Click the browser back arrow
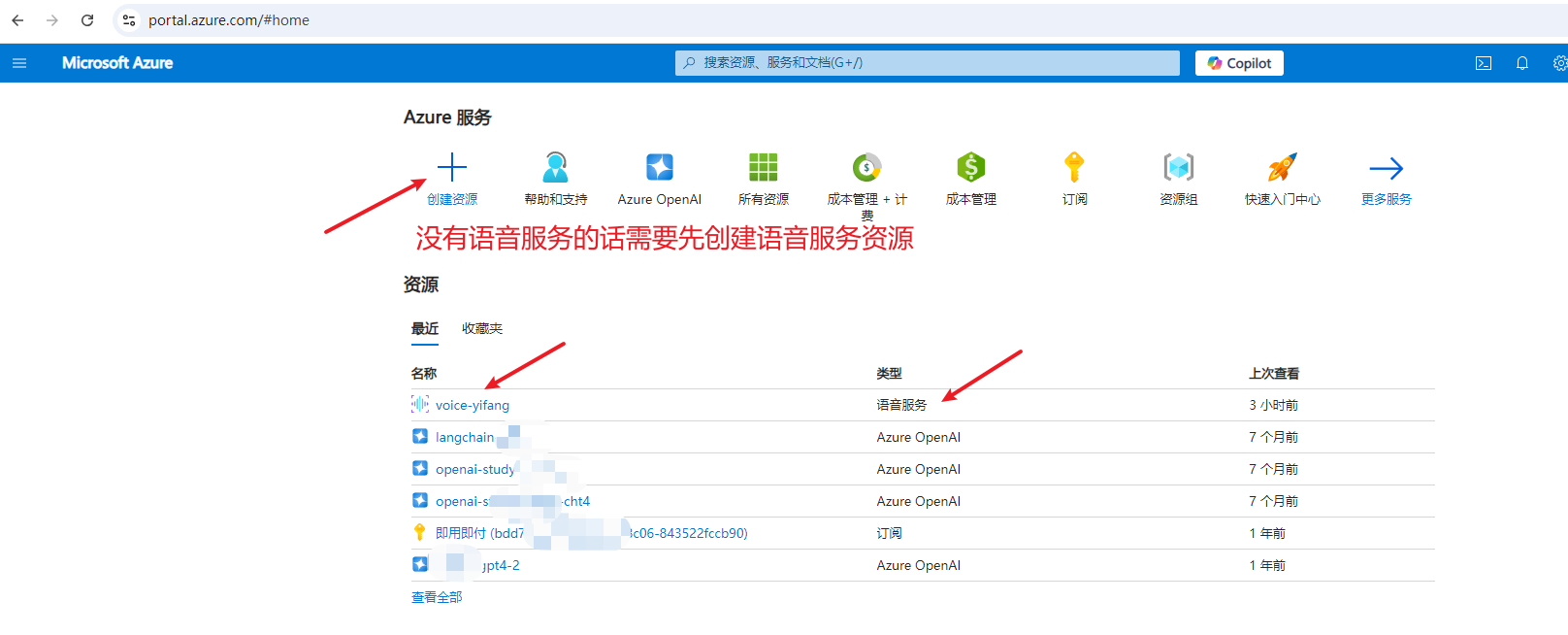The height and width of the screenshot is (635, 1568). tap(17, 19)
